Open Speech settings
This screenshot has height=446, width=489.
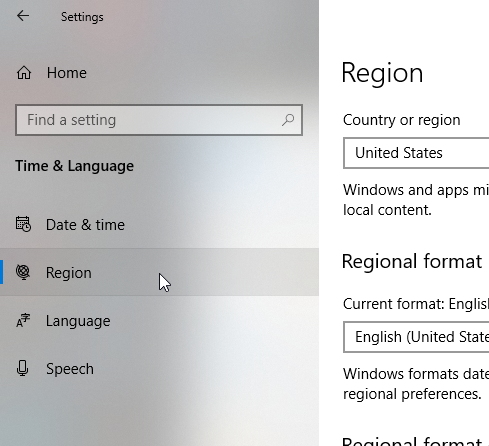[x=159, y=368]
